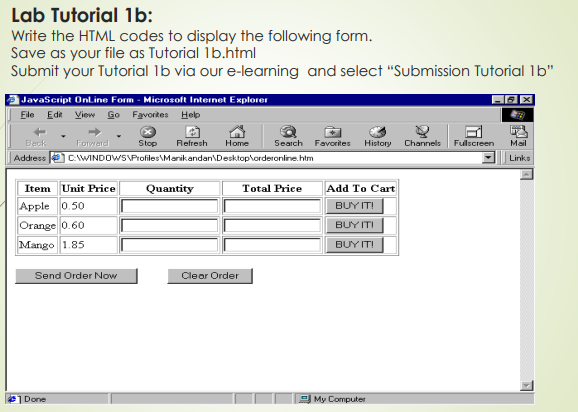The width and height of the screenshot is (578, 412).
Task: Click the Windows logo throbber icon
Action: pos(518,115)
